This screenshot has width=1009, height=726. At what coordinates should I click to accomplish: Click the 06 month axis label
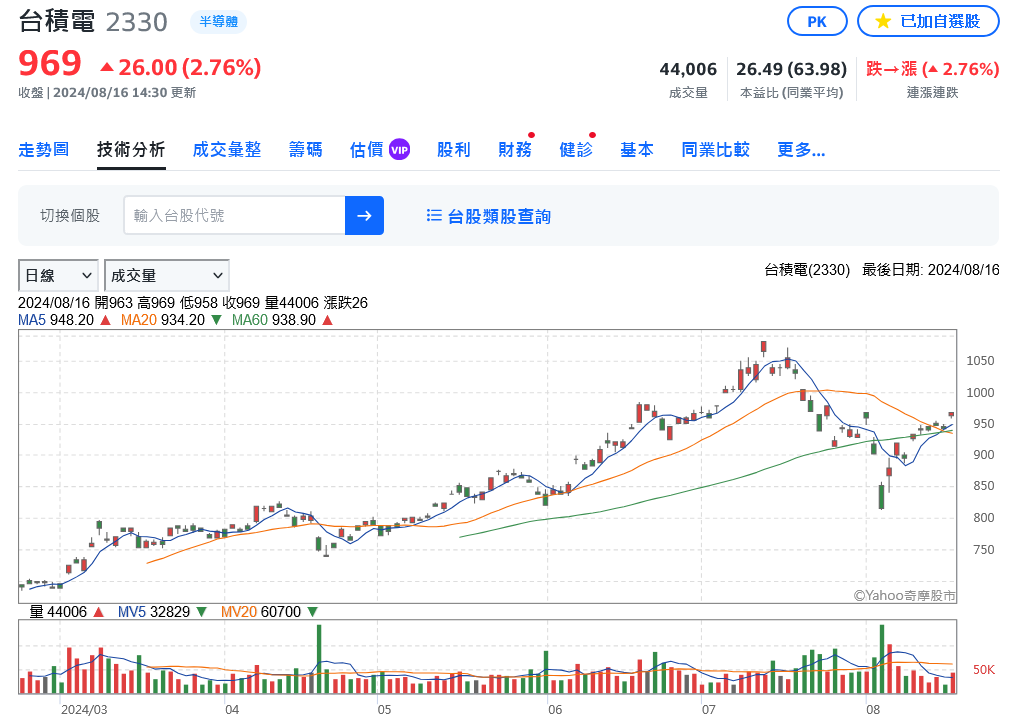555,709
